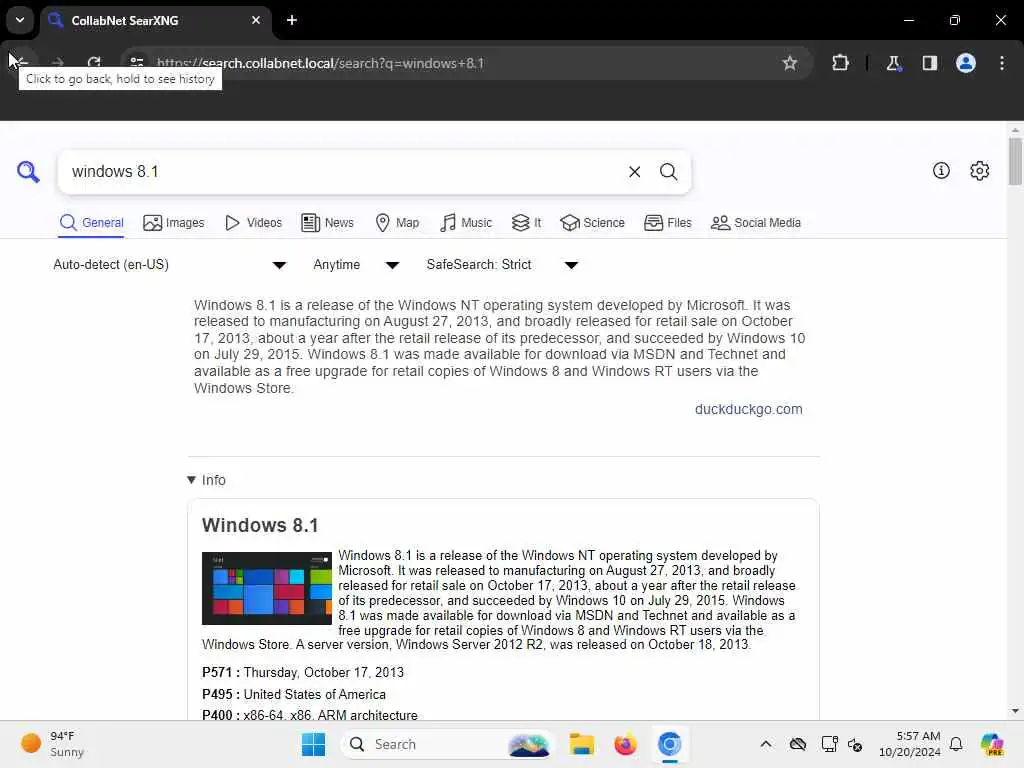Image resolution: width=1024 pixels, height=768 pixels.
Task: Switch to the Science tab
Action: tap(592, 223)
